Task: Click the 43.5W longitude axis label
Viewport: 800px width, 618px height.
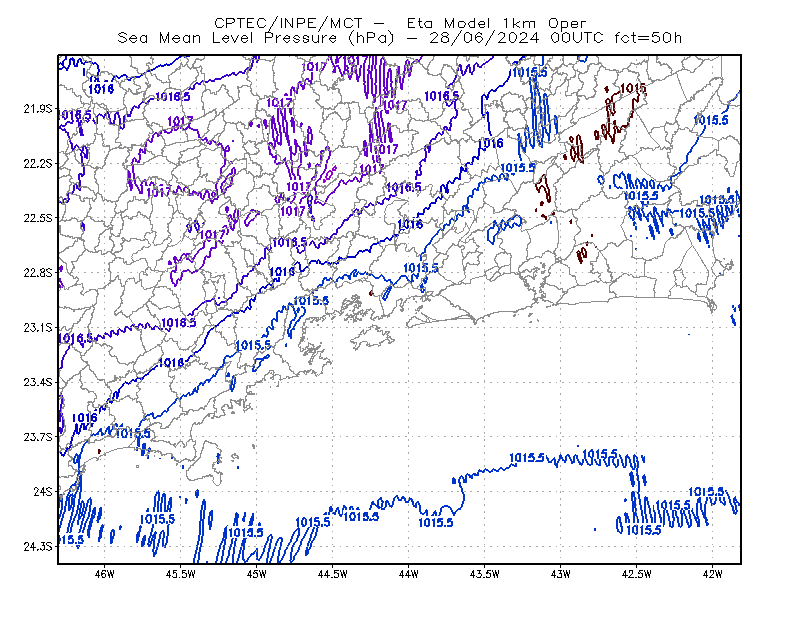Action: (x=484, y=574)
